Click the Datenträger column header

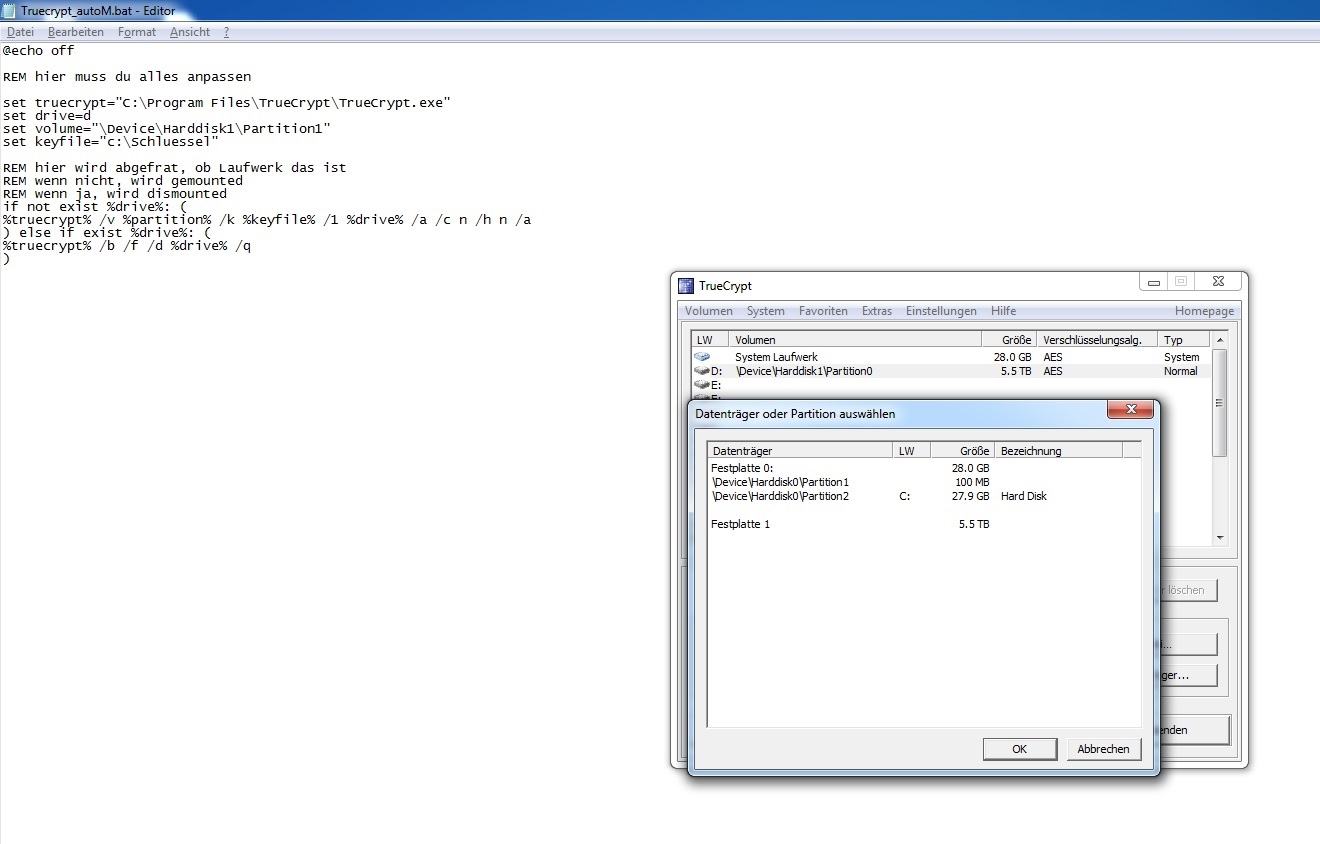[x=800, y=451]
